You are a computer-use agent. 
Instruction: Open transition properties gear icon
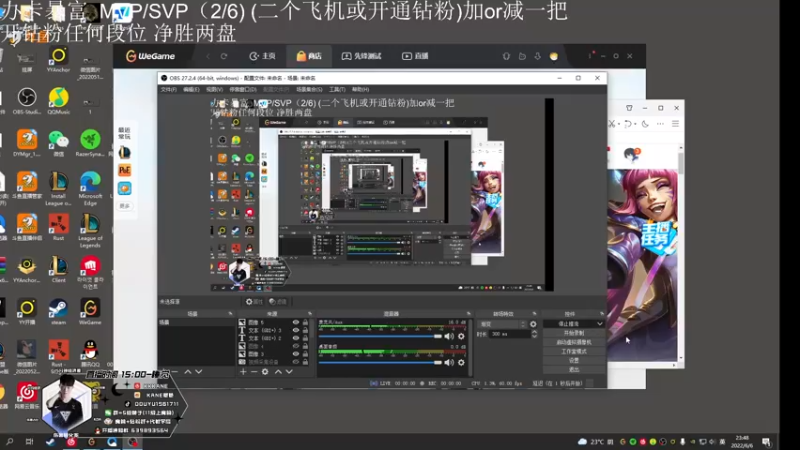click(533, 324)
